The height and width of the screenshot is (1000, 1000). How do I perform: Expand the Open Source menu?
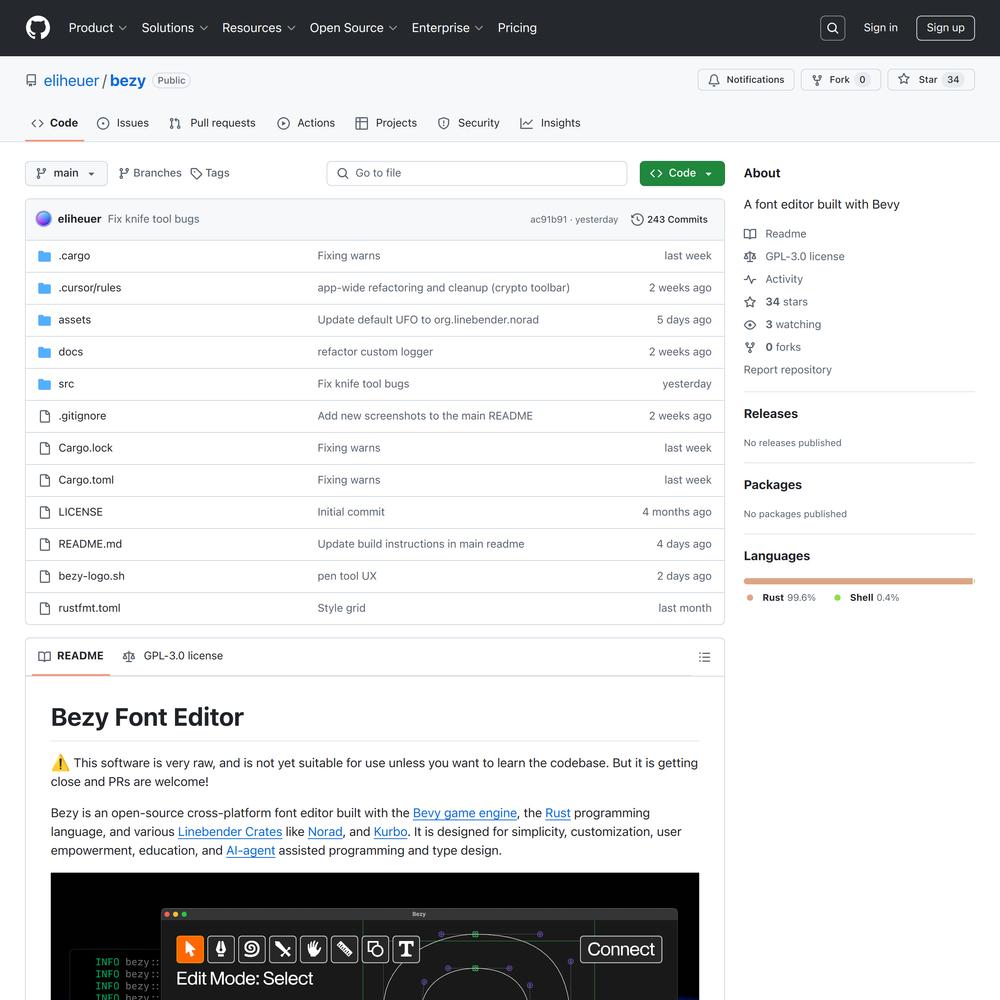point(353,28)
